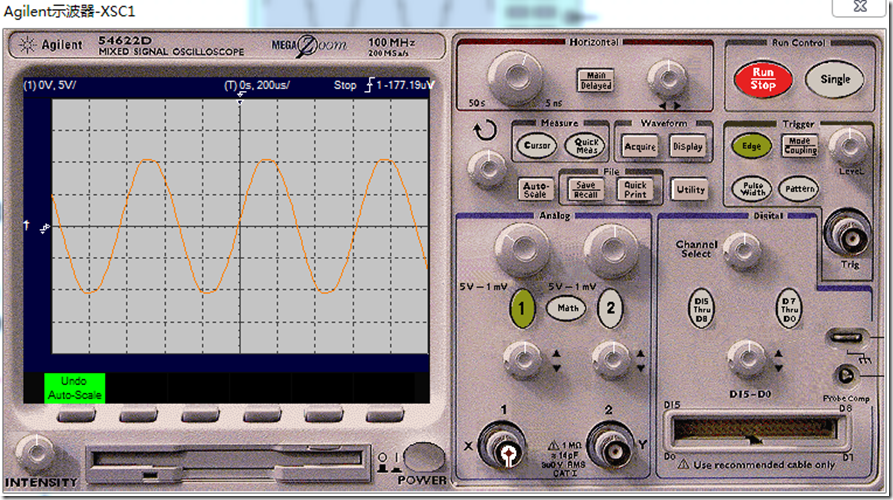Click the Acquire waveform button
The height and width of the screenshot is (500, 893).
click(640, 146)
